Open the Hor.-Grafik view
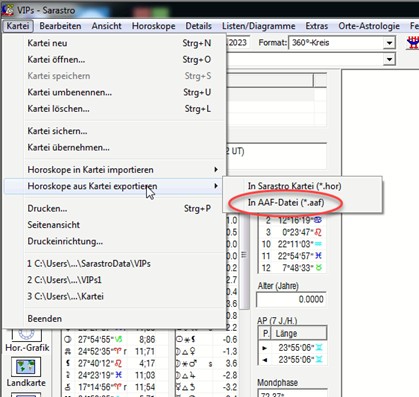This screenshot has width=419, height=397. click(x=27, y=340)
